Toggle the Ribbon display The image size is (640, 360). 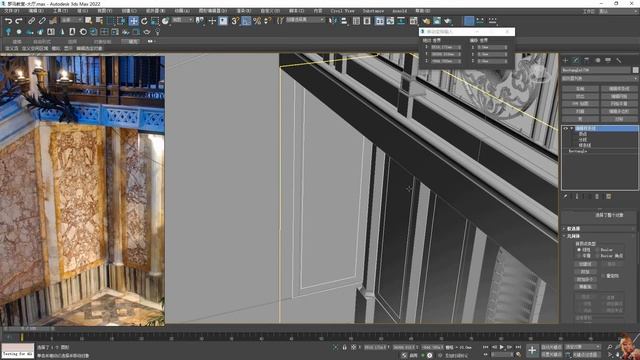tap(380, 20)
